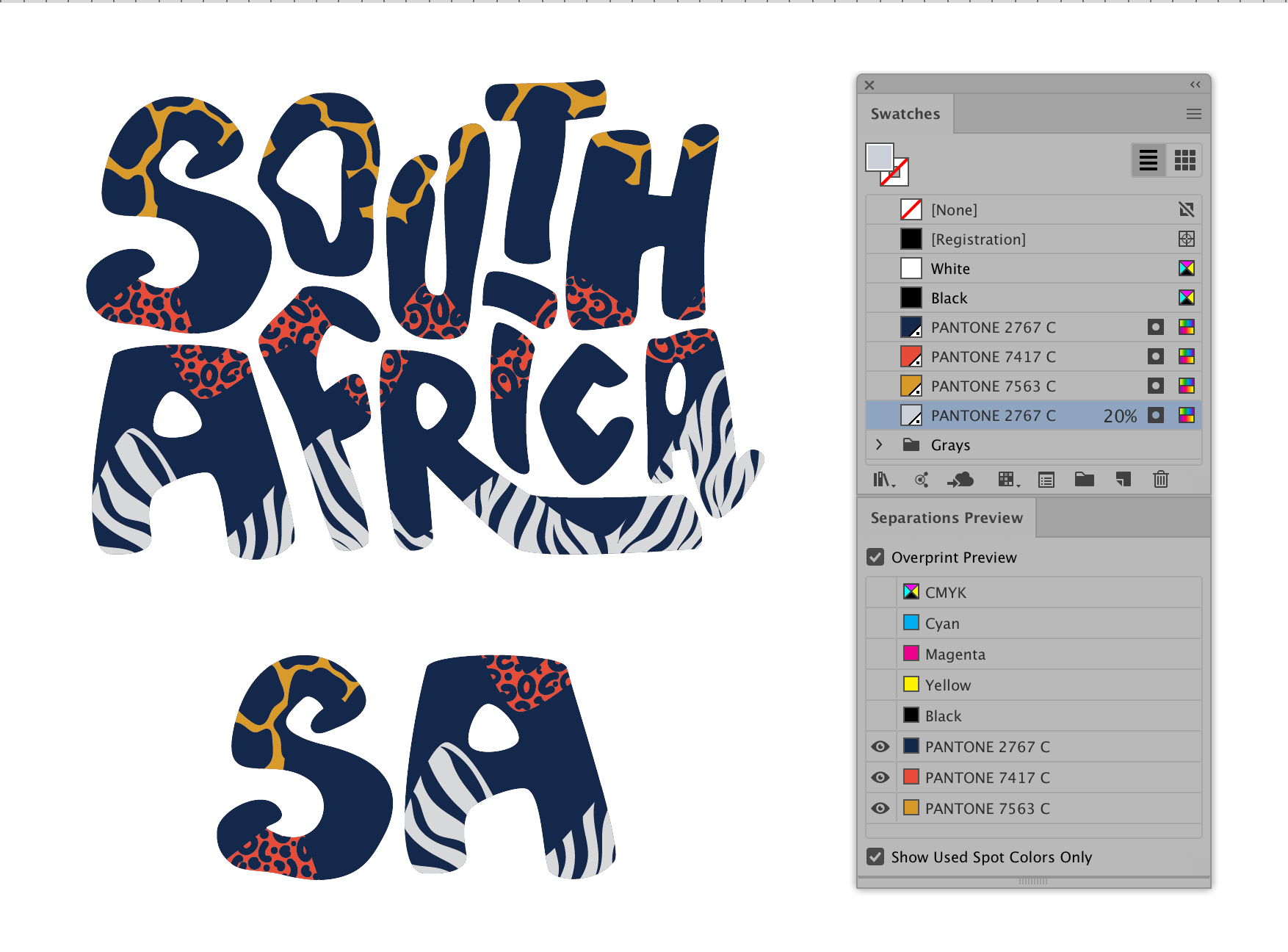Hide the PANTONE 7563 C separation
This screenshot has height=952, width=1288.
pos(880,808)
